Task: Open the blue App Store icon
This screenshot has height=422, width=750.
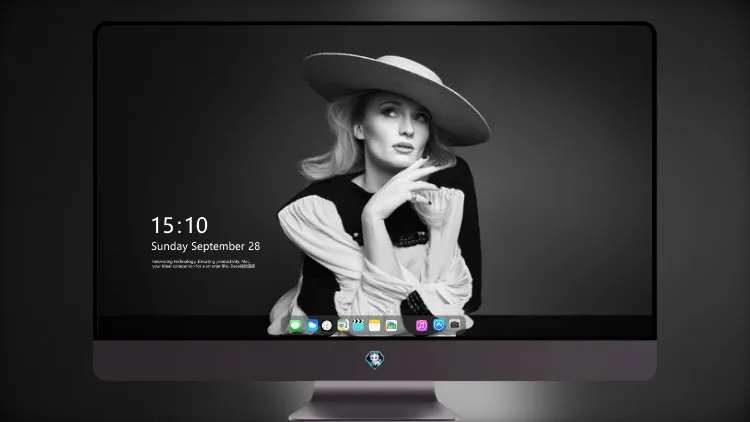Action: (x=439, y=325)
